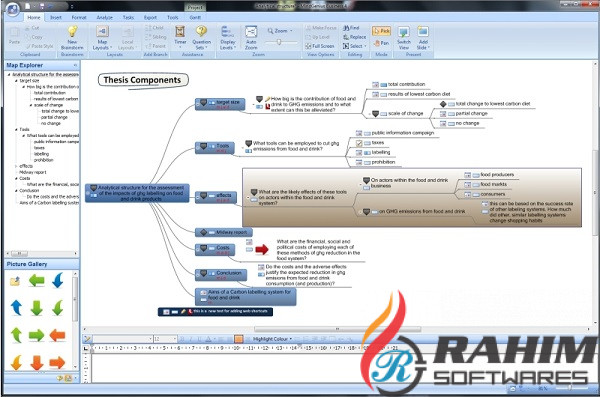Click the Replace button
Viewport: 600px width, 397px height.
[x=354, y=37]
